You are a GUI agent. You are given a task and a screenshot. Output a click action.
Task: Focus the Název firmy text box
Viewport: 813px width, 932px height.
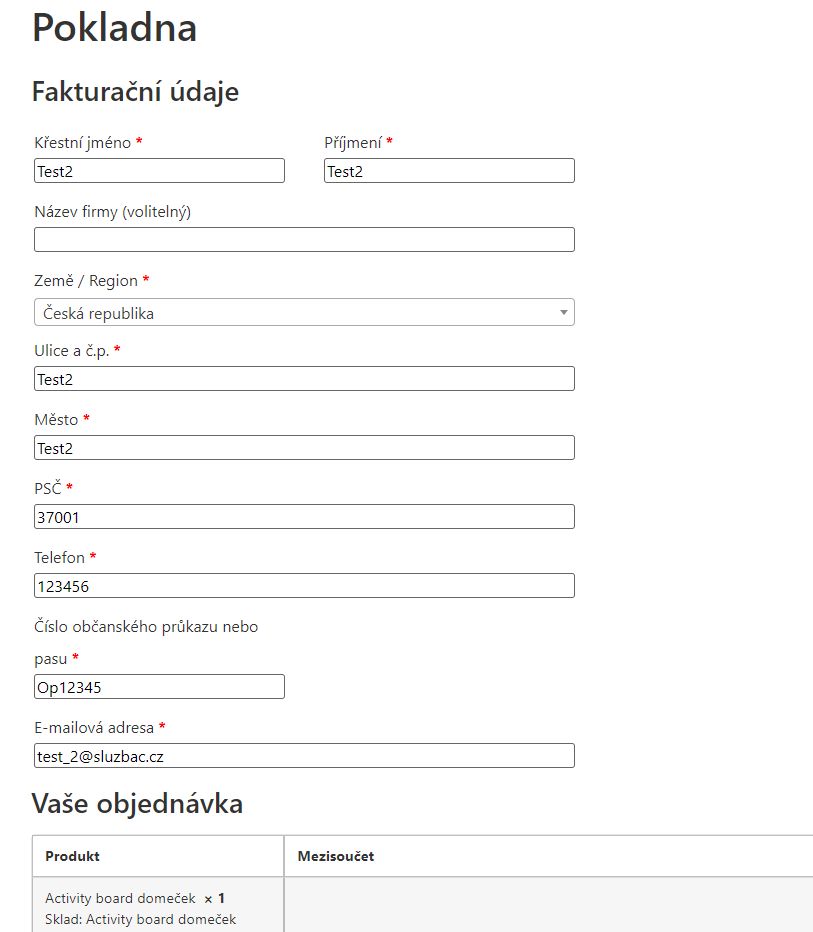tap(304, 240)
